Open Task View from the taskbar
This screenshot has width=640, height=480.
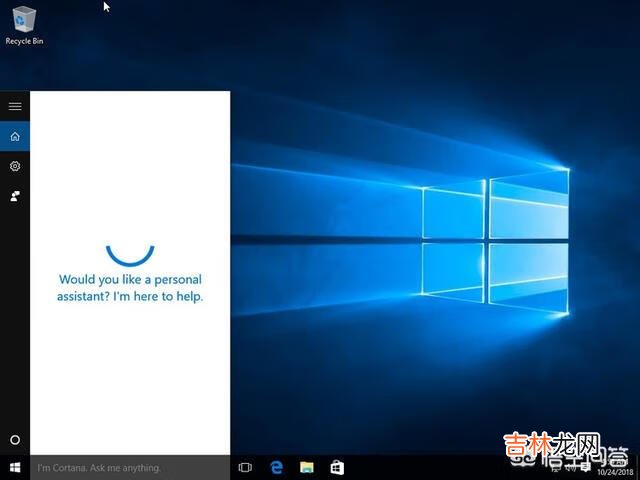tap(245, 467)
